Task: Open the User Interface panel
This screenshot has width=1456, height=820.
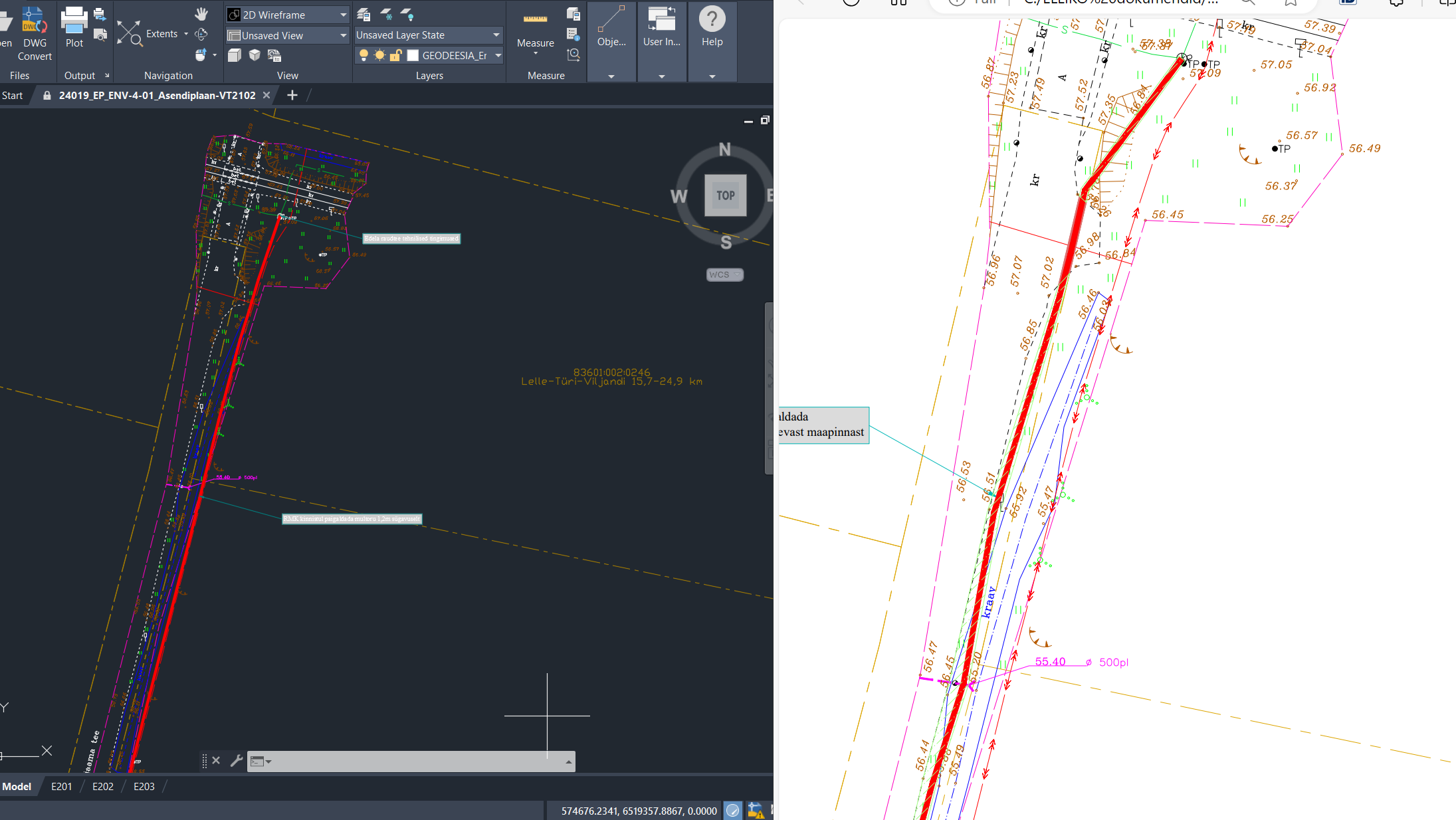Action: [661, 19]
